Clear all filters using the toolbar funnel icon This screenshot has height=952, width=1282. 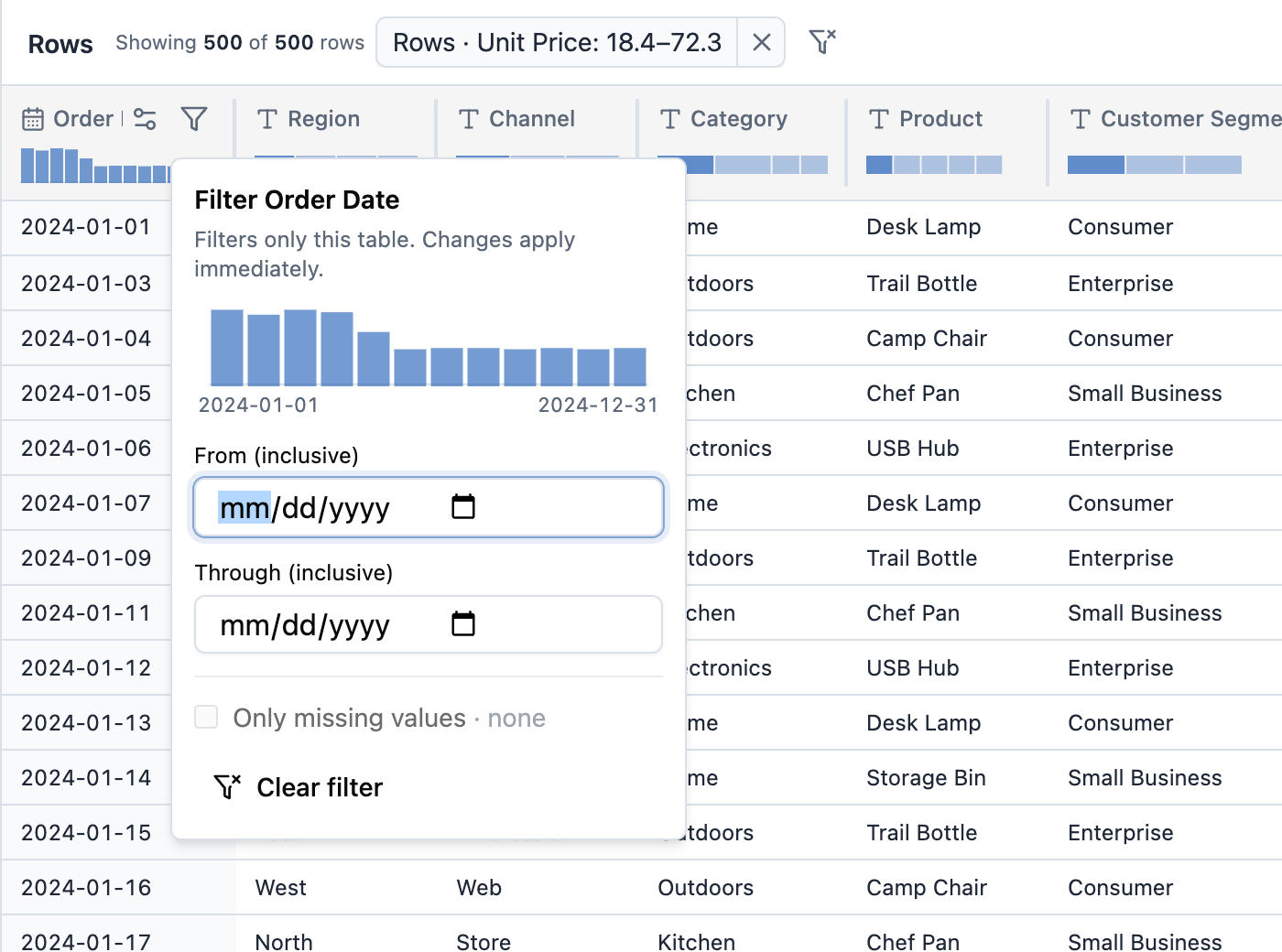click(822, 42)
